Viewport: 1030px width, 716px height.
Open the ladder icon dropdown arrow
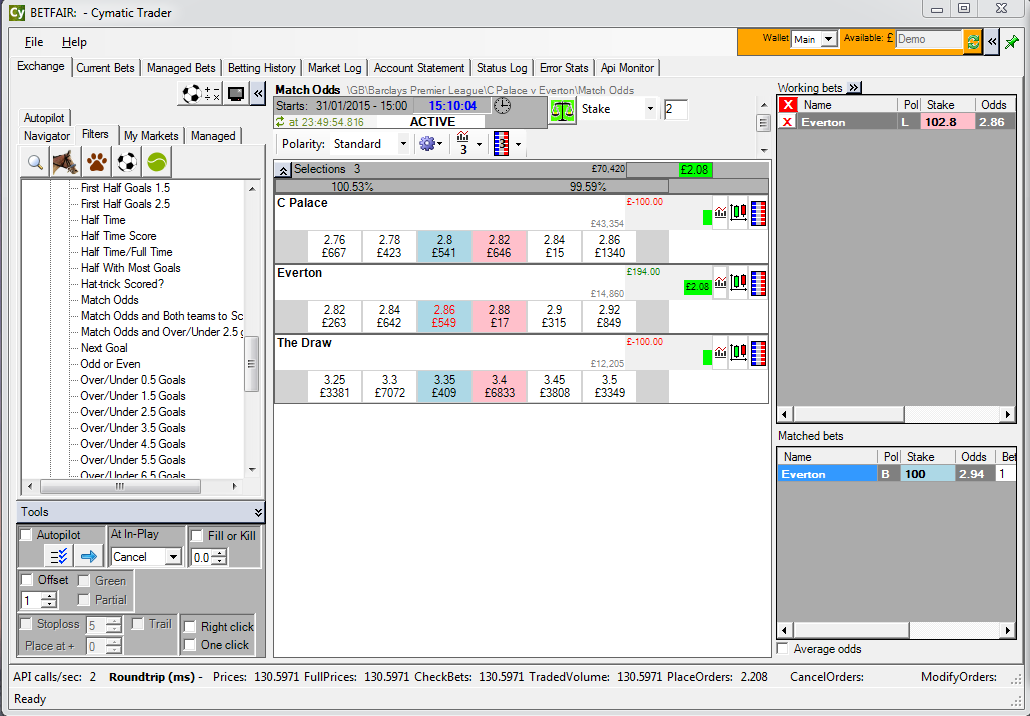point(519,145)
